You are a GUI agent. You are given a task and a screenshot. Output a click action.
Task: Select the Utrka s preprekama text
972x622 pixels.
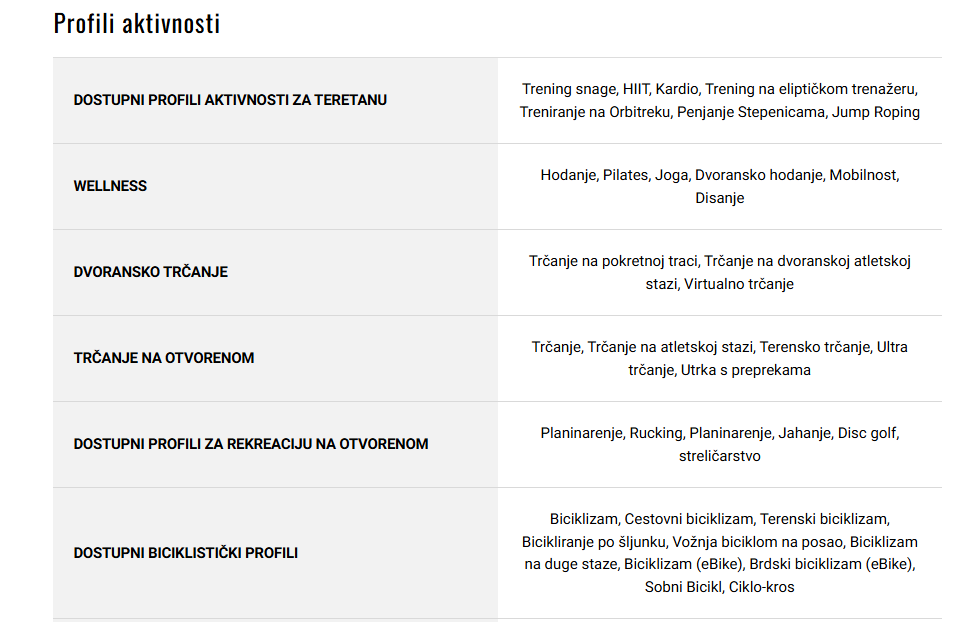pyautogui.click(x=720, y=370)
